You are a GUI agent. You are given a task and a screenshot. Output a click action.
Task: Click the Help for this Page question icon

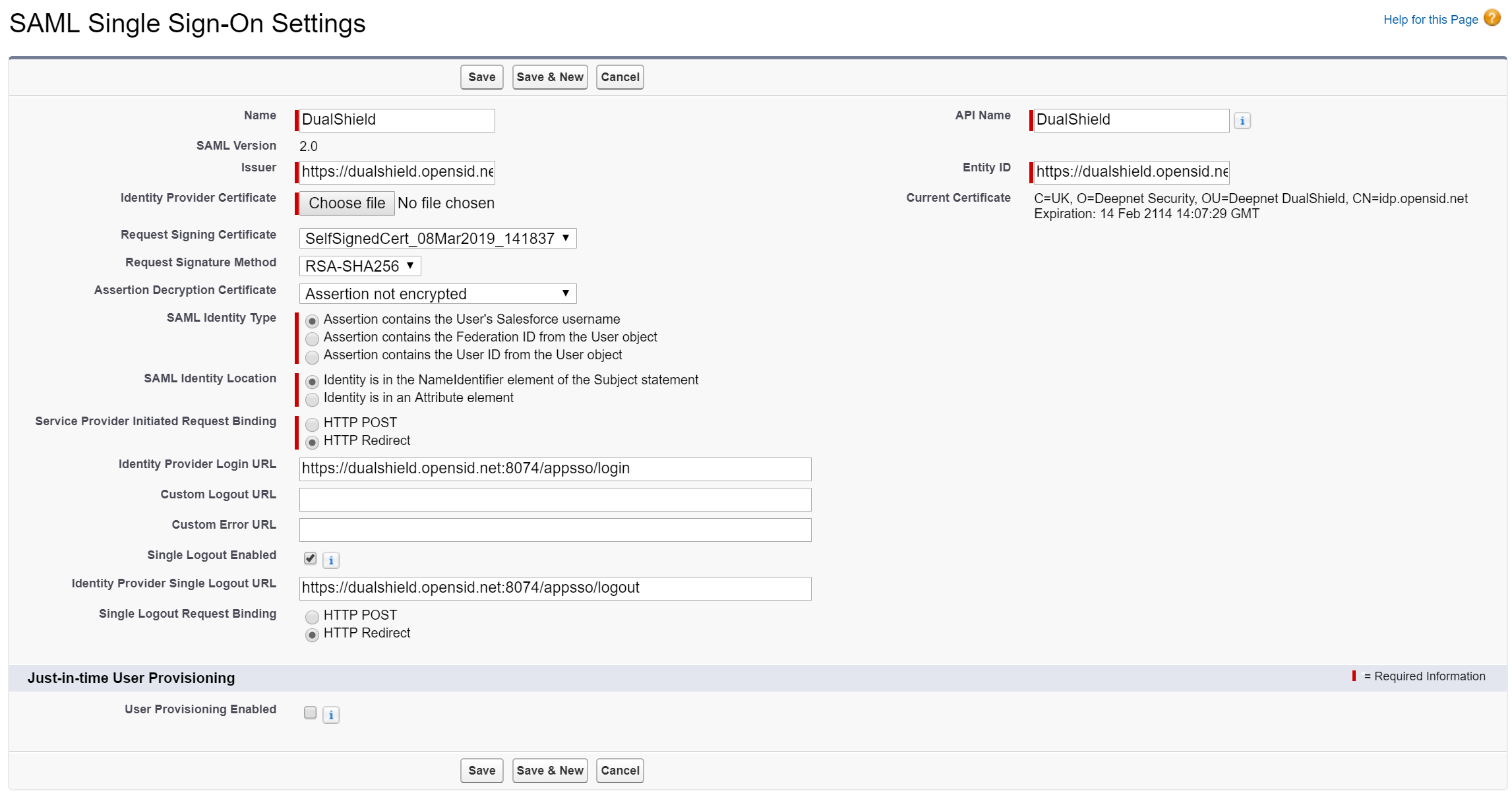pos(1492,18)
